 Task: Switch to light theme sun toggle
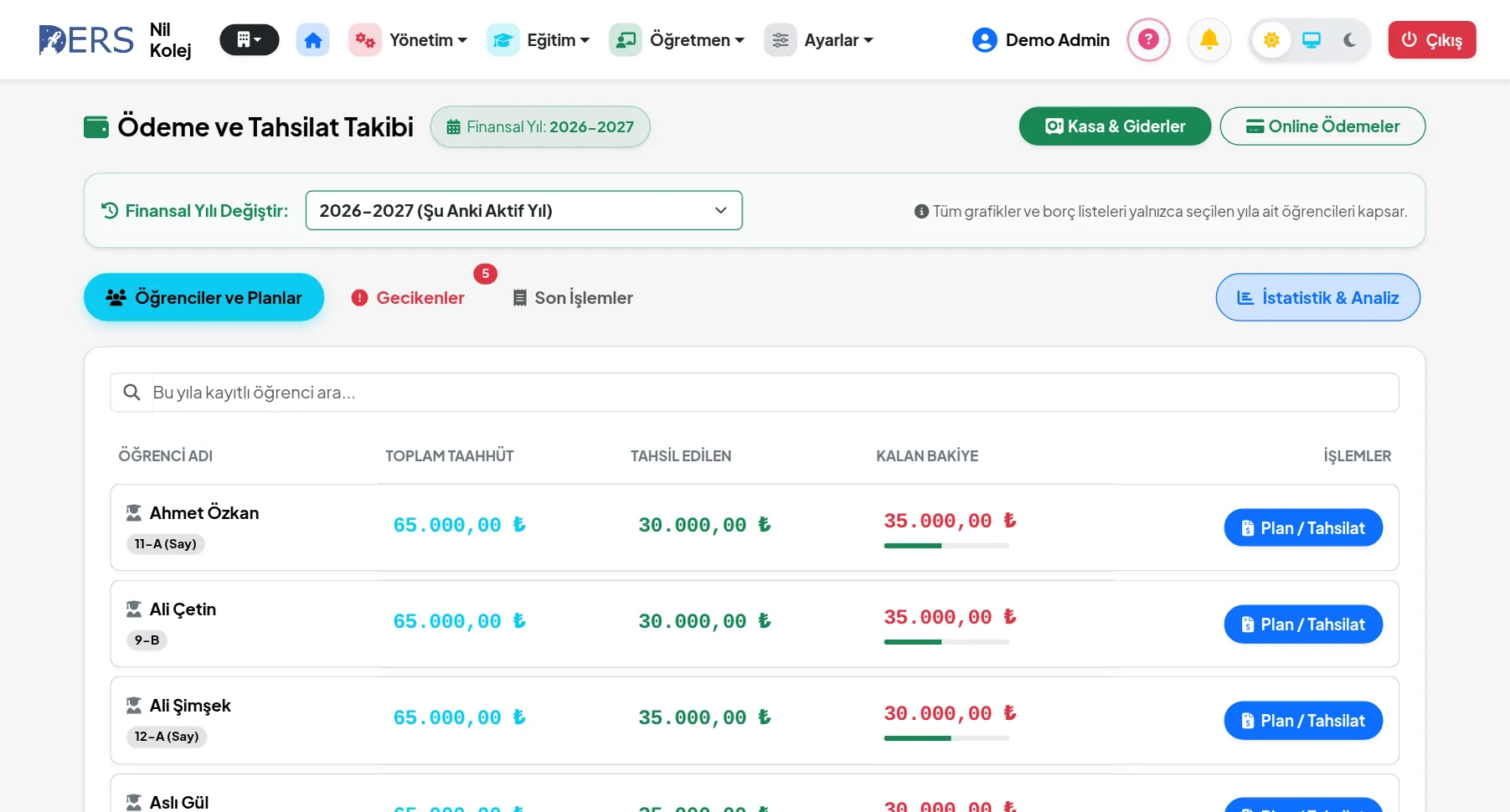click(1271, 40)
